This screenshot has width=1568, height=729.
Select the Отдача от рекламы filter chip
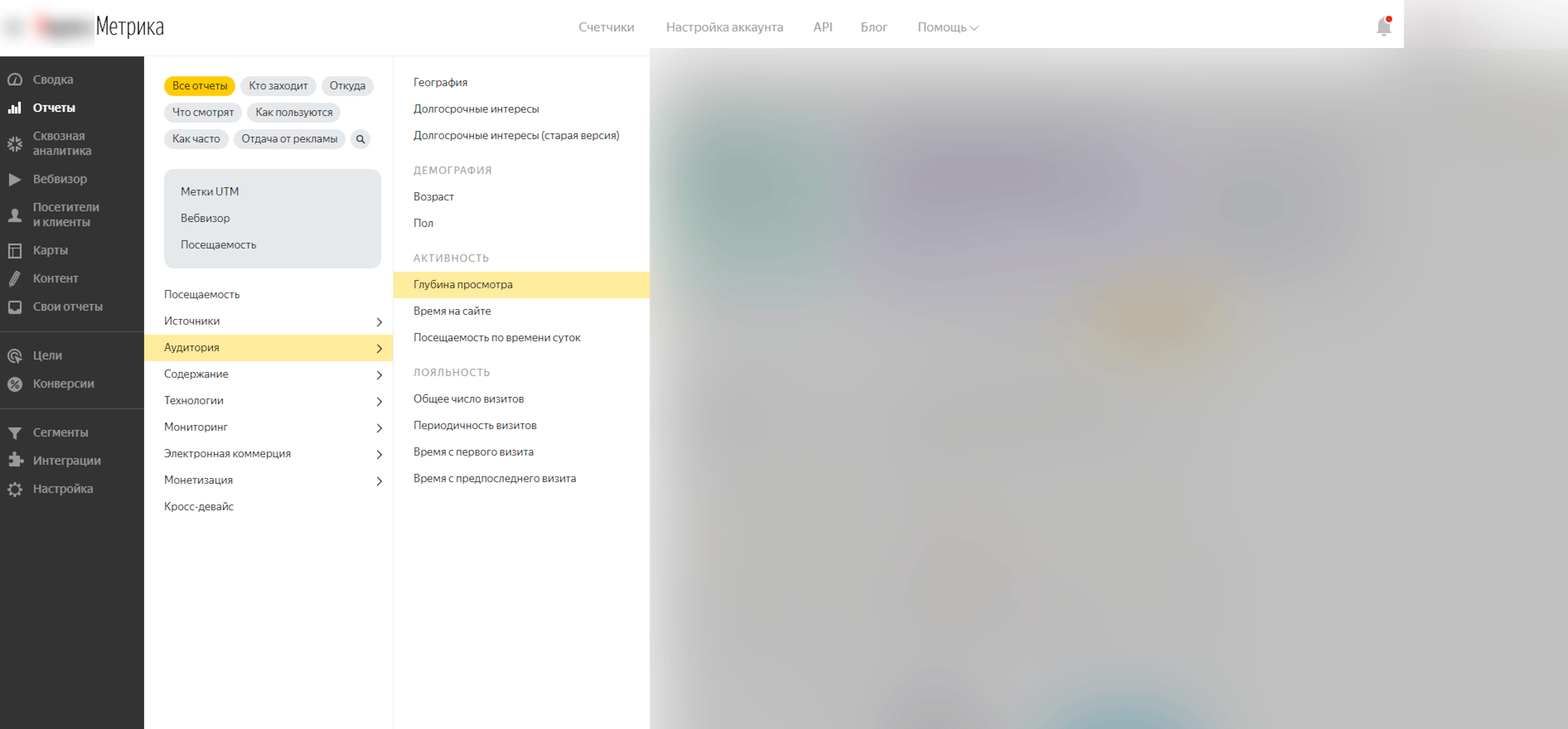[x=289, y=139]
